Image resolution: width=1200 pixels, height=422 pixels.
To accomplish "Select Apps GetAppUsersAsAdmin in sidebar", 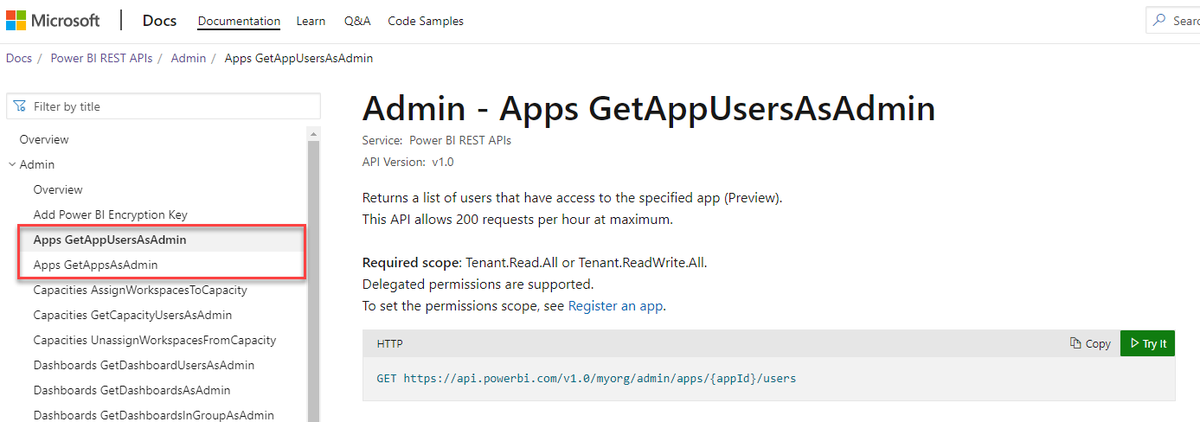I will pyautogui.click(x=110, y=240).
